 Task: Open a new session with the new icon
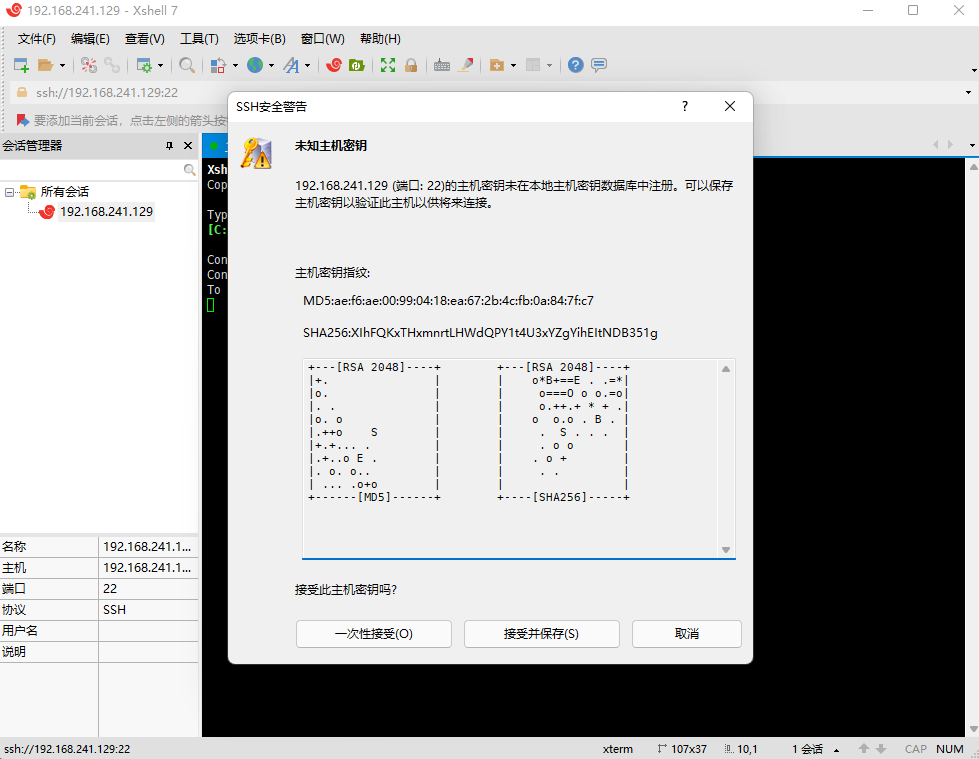click(20, 65)
